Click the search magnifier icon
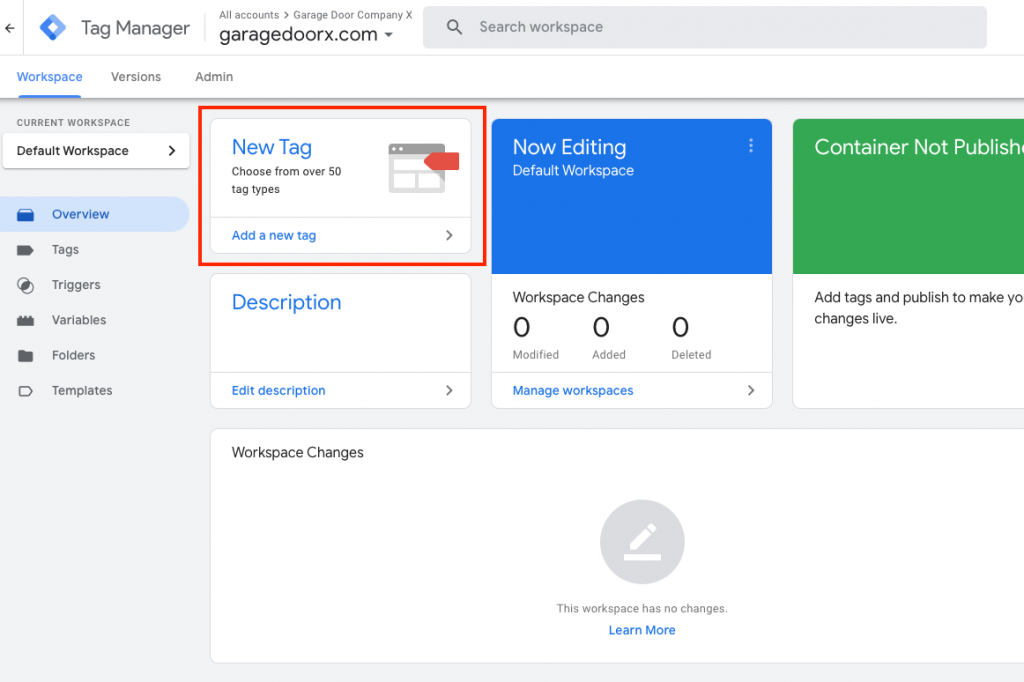 tap(454, 27)
